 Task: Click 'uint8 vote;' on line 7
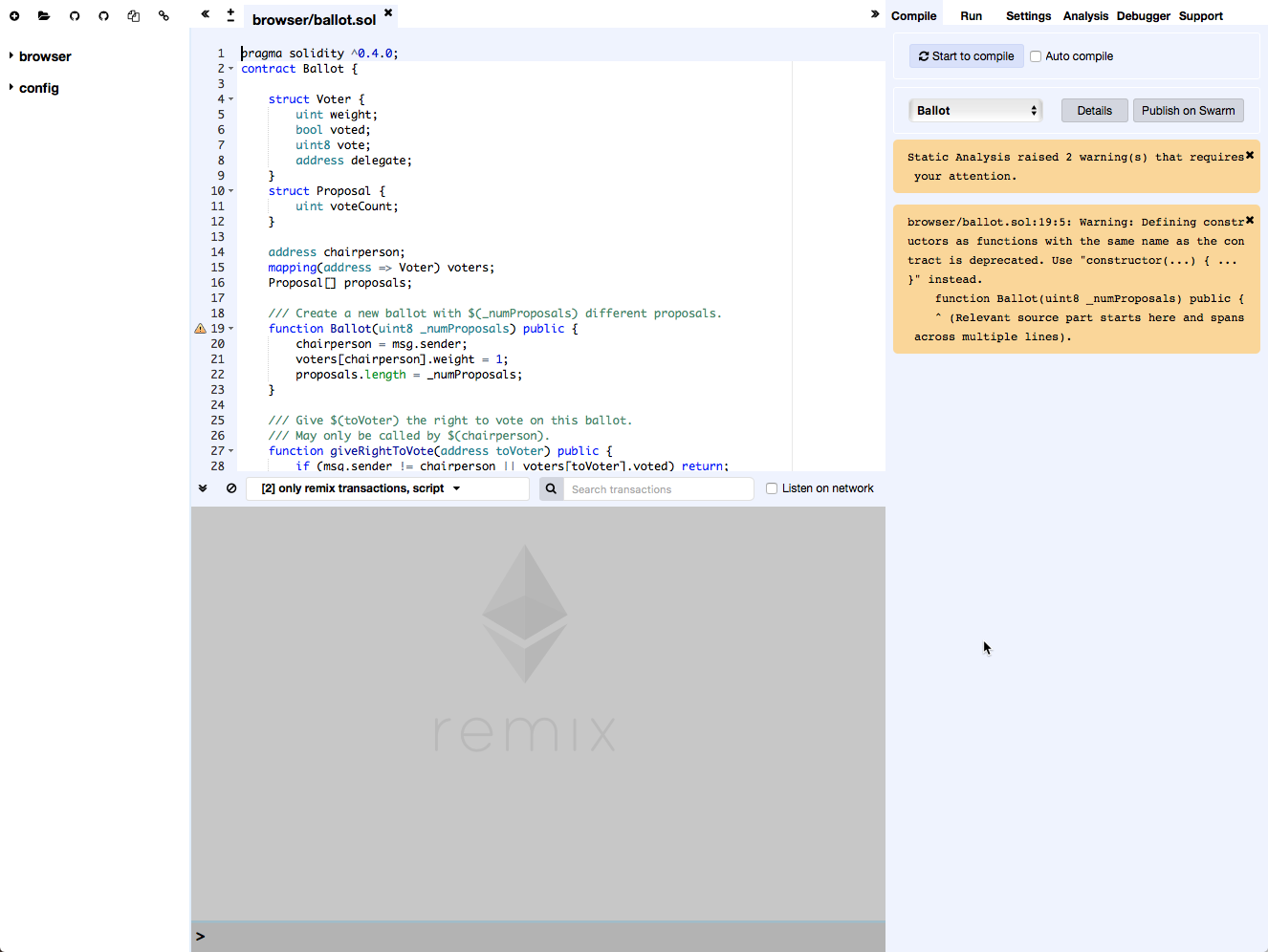click(x=333, y=145)
